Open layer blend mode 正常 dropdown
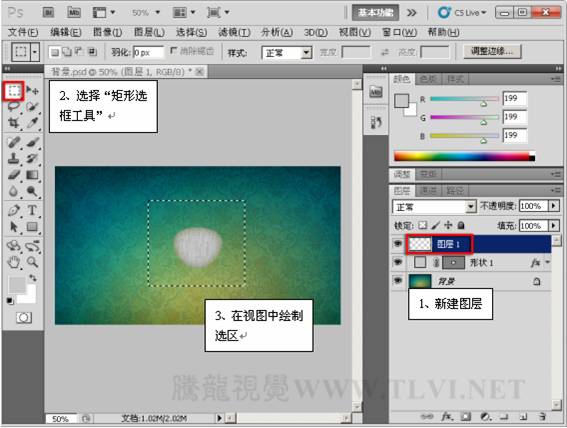Viewport: 567px width, 428px height. [434, 207]
